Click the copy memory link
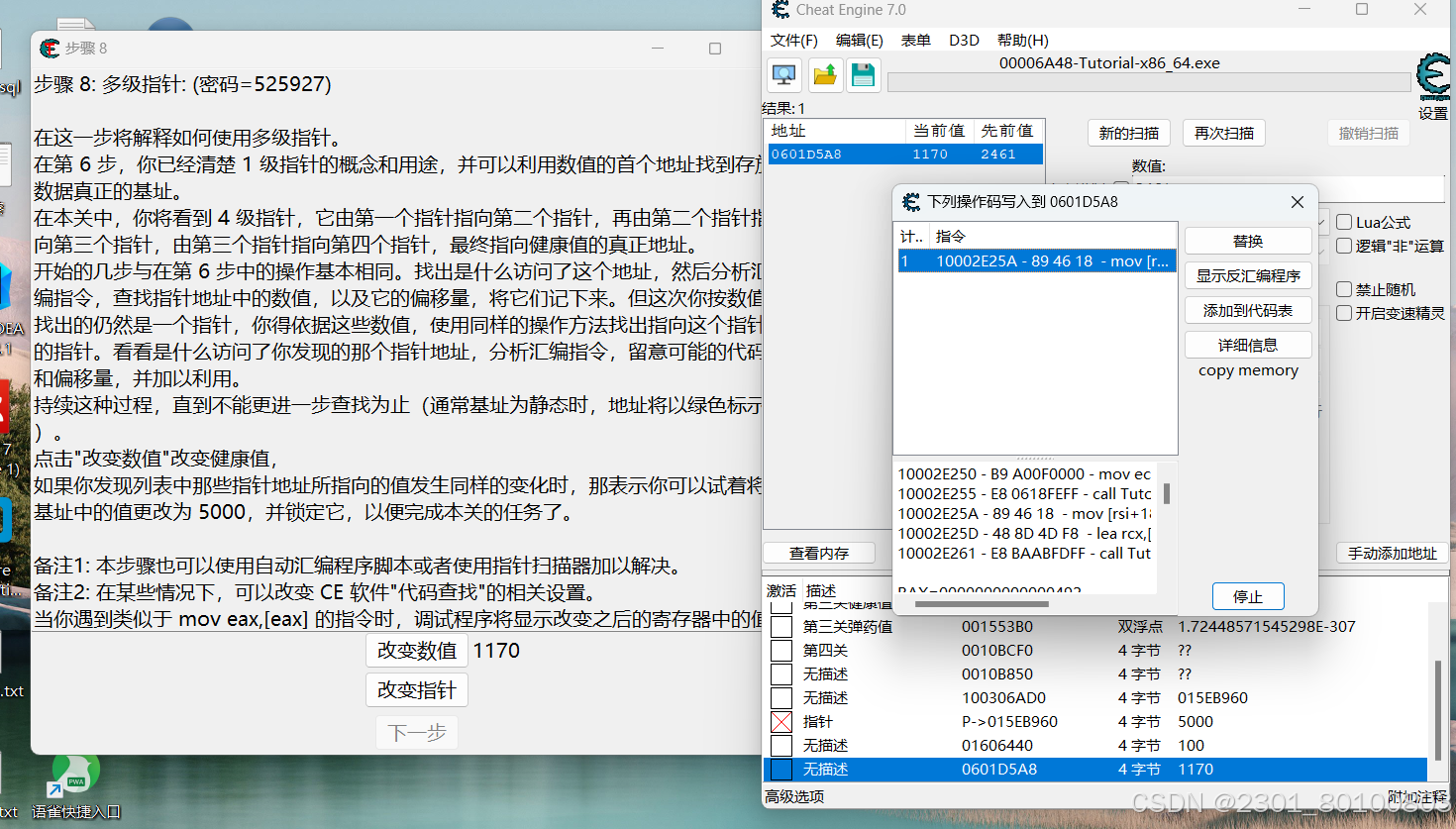The width and height of the screenshot is (1456, 829). (1248, 370)
